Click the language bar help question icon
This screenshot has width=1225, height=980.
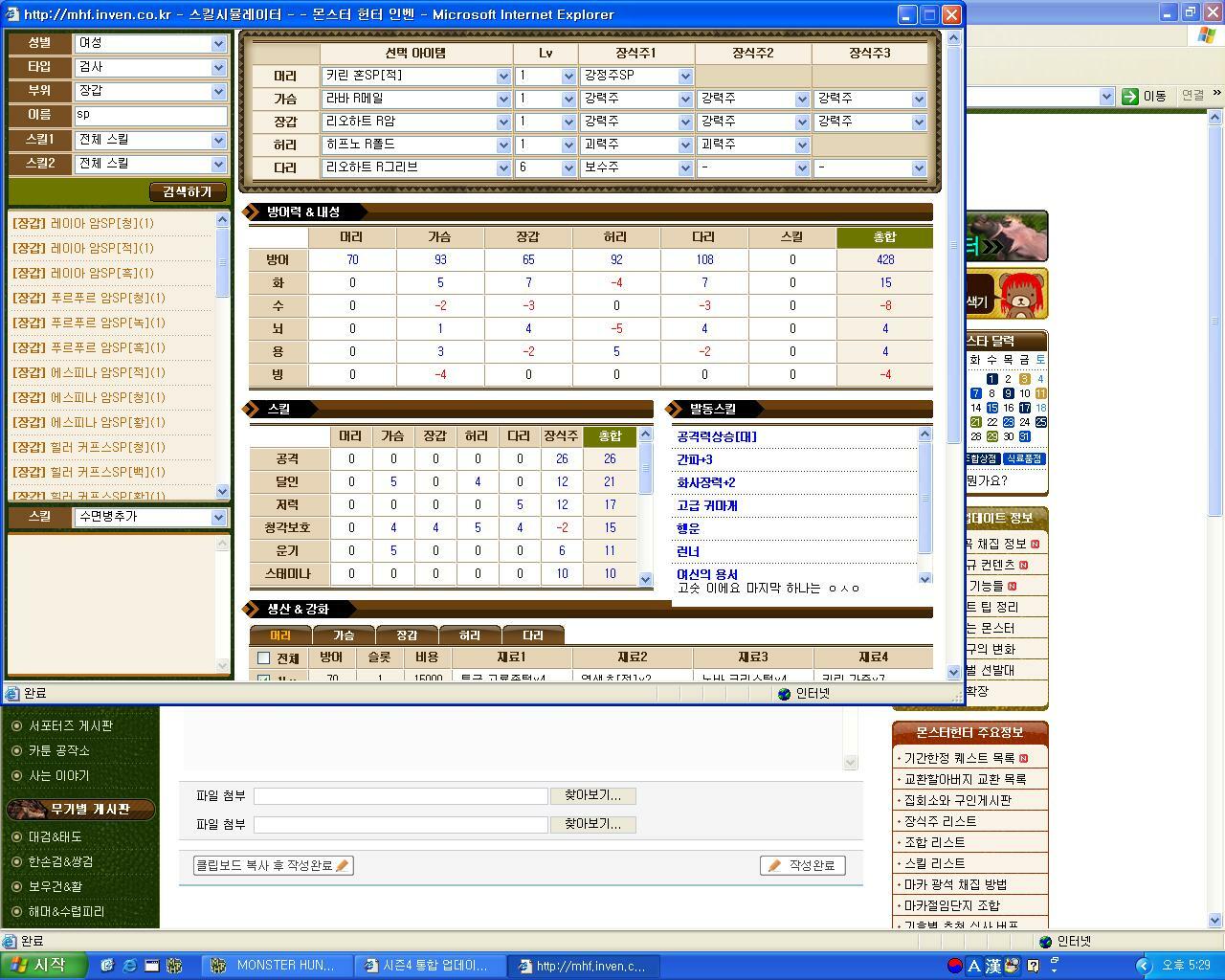(1033, 966)
